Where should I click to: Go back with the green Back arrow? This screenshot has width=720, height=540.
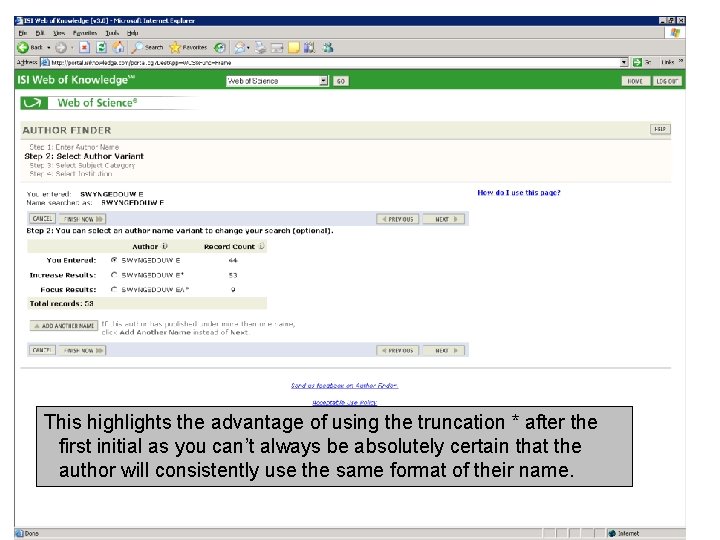[23, 47]
